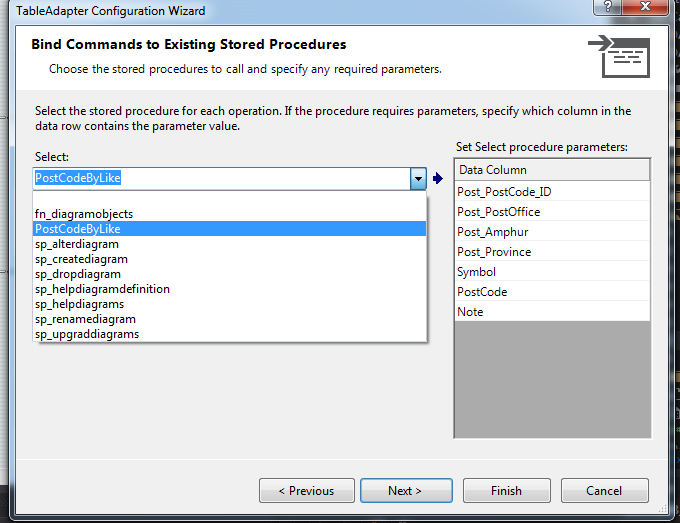
Task: Select sp_renamediagram list entry
Action: tap(85, 319)
